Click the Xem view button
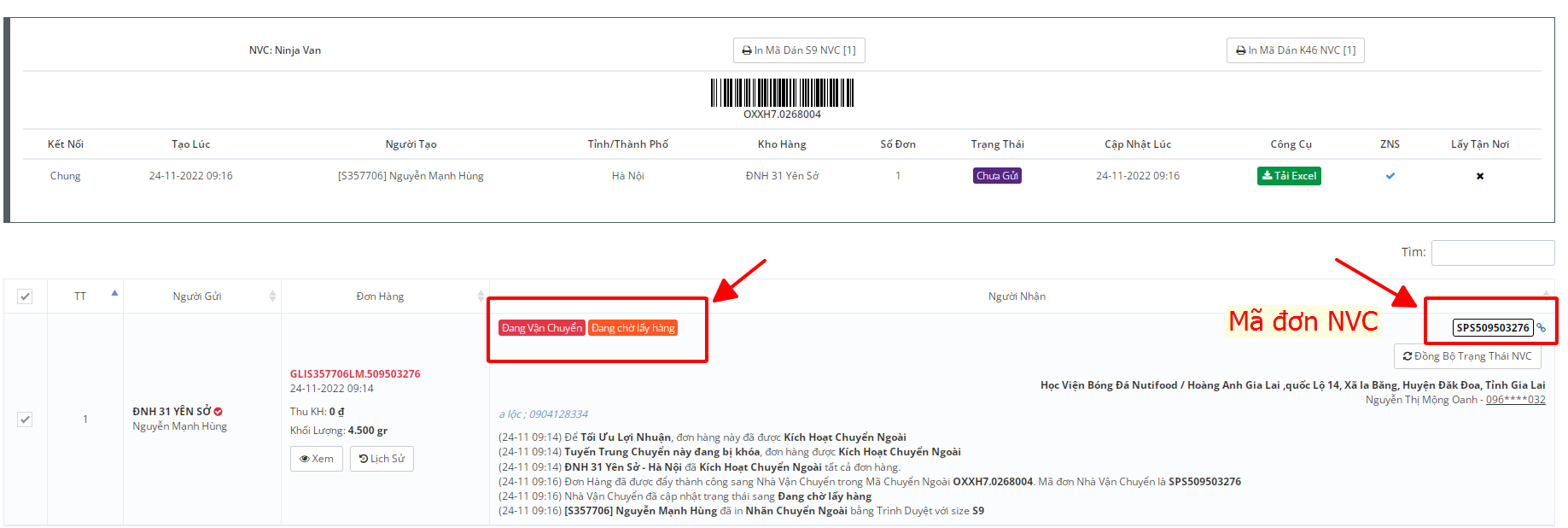Viewport: 1568px width, 528px height. 317,459
